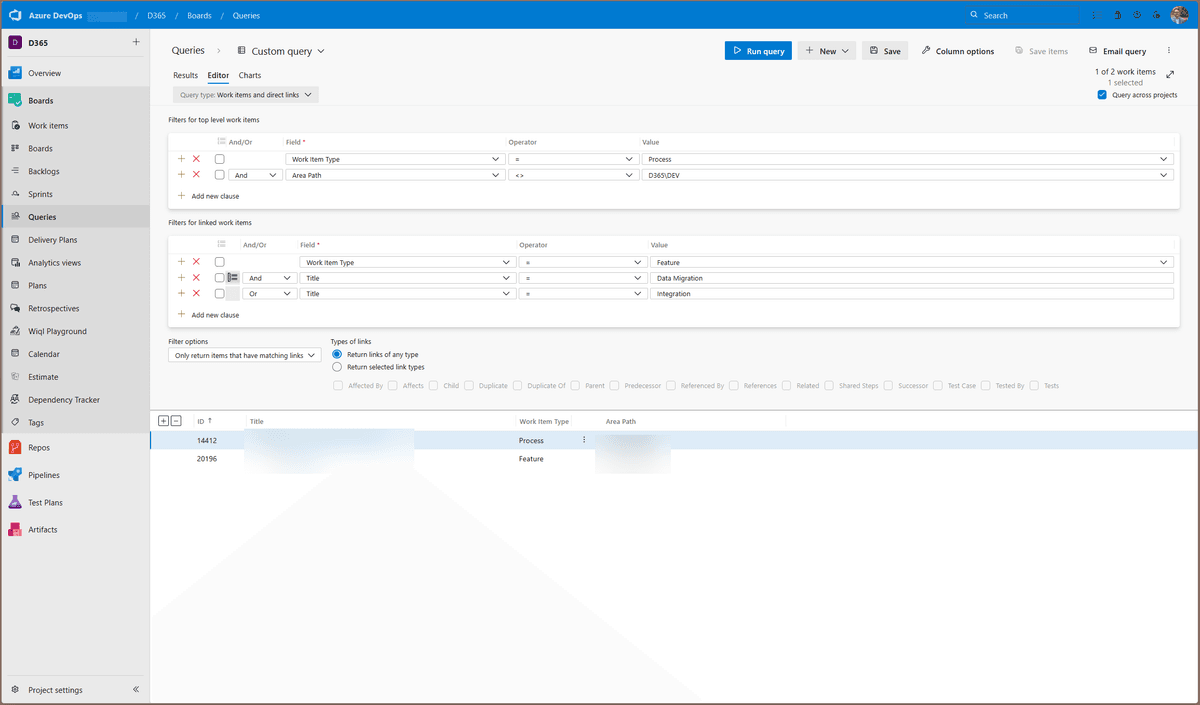This screenshot has height=705, width=1200.
Task: Select Return links of any type
Action: pyautogui.click(x=337, y=354)
